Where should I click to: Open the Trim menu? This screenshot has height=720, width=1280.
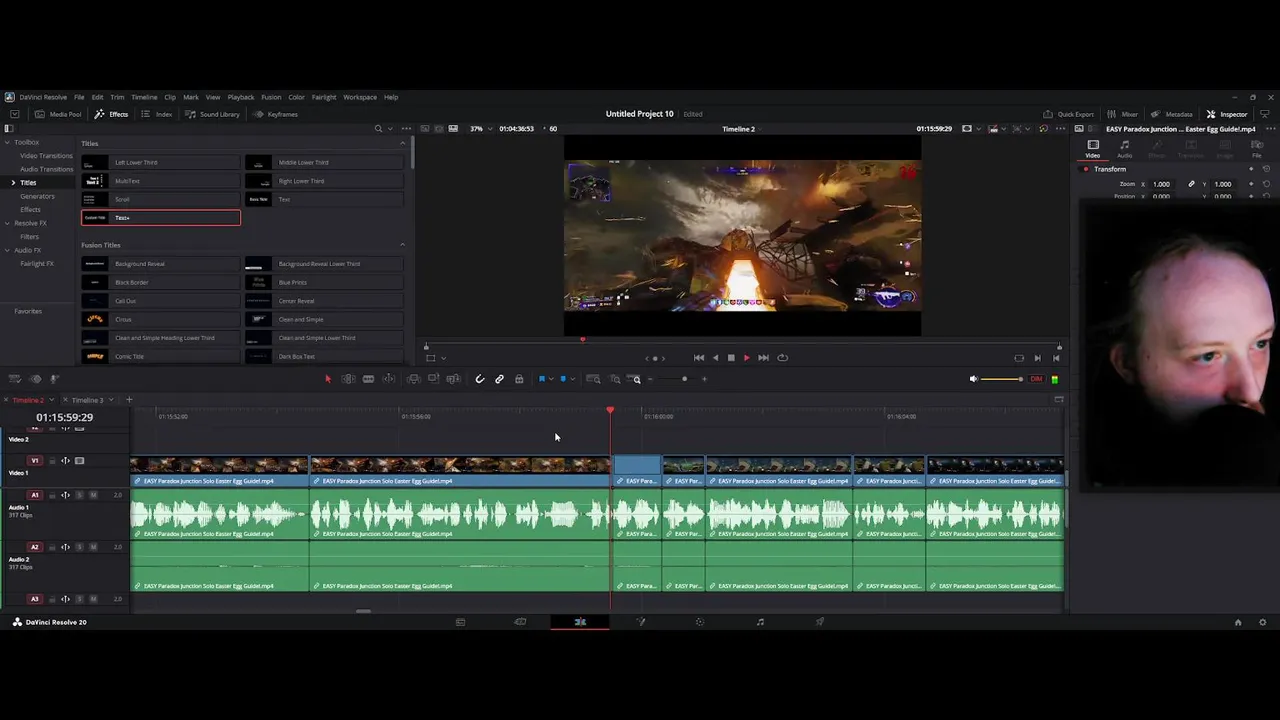click(x=117, y=97)
